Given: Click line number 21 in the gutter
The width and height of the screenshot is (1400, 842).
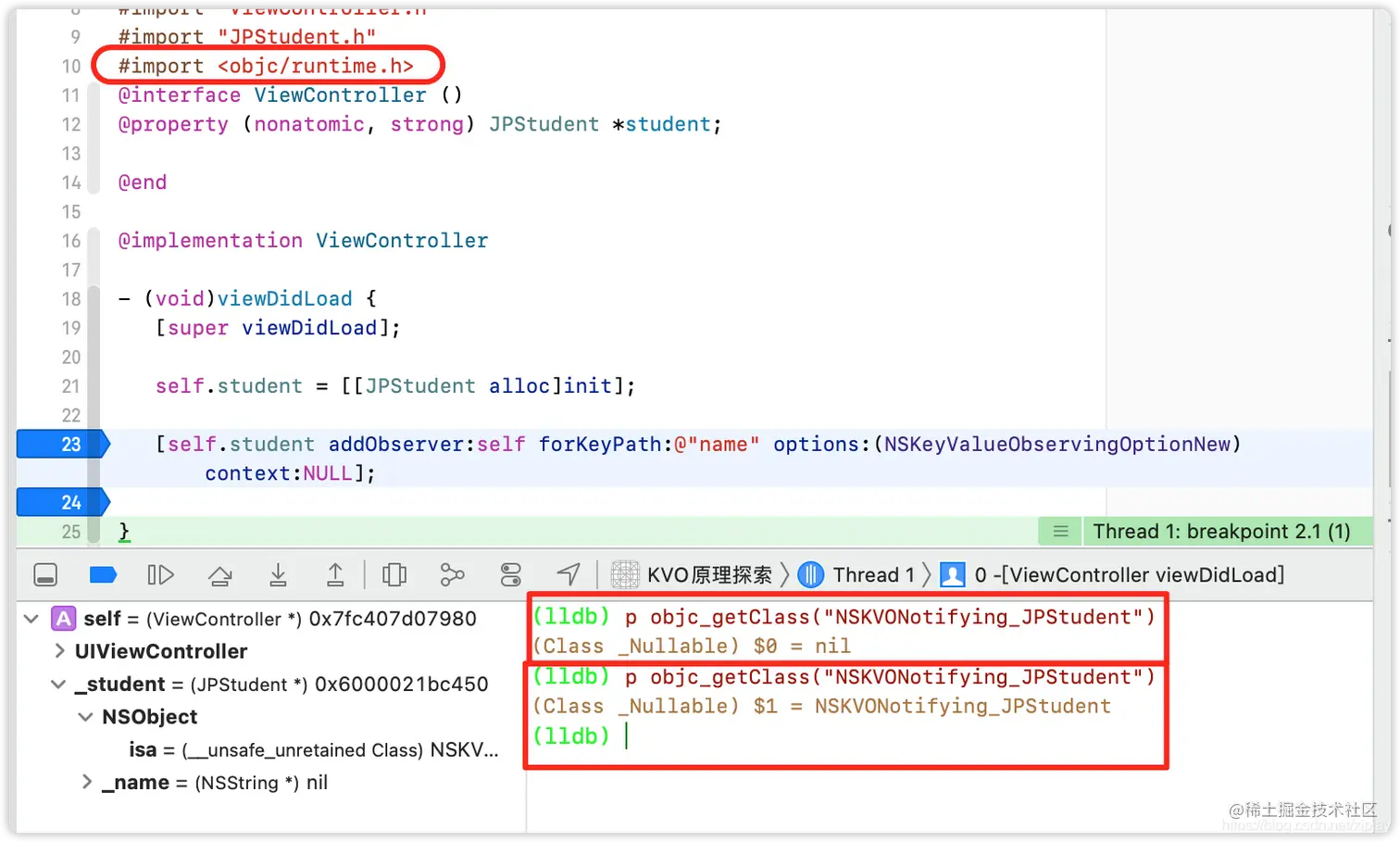Looking at the screenshot, I should pyautogui.click(x=71, y=386).
